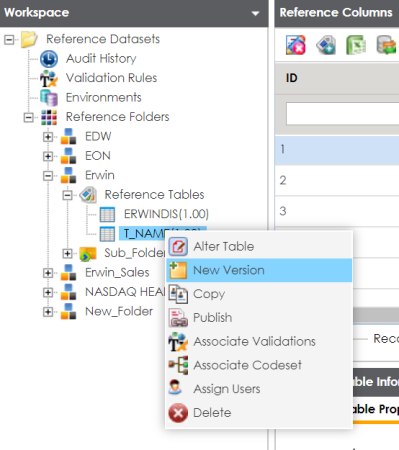The width and height of the screenshot is (399, 450).
Task: Click the Publish menu icon
Action: click(x=178, y=318)
